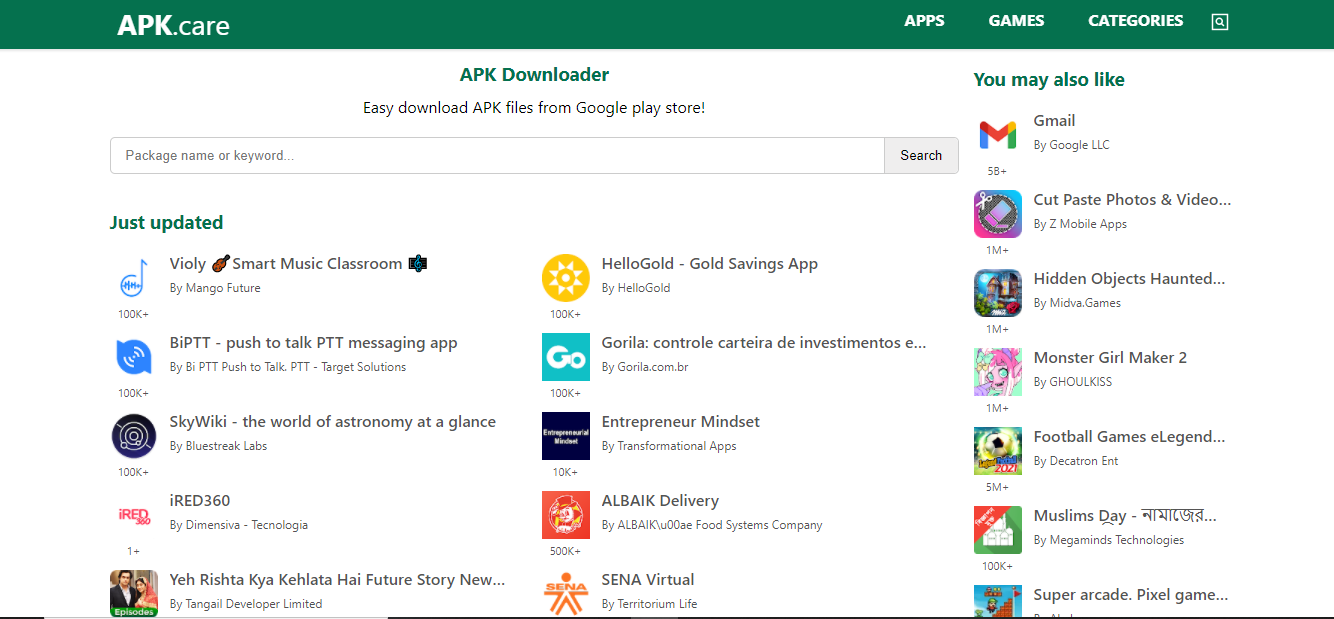Open the SkyWiki astronomy icon
This screenshot has height=619, width=1334.
[x=133, y=436]
